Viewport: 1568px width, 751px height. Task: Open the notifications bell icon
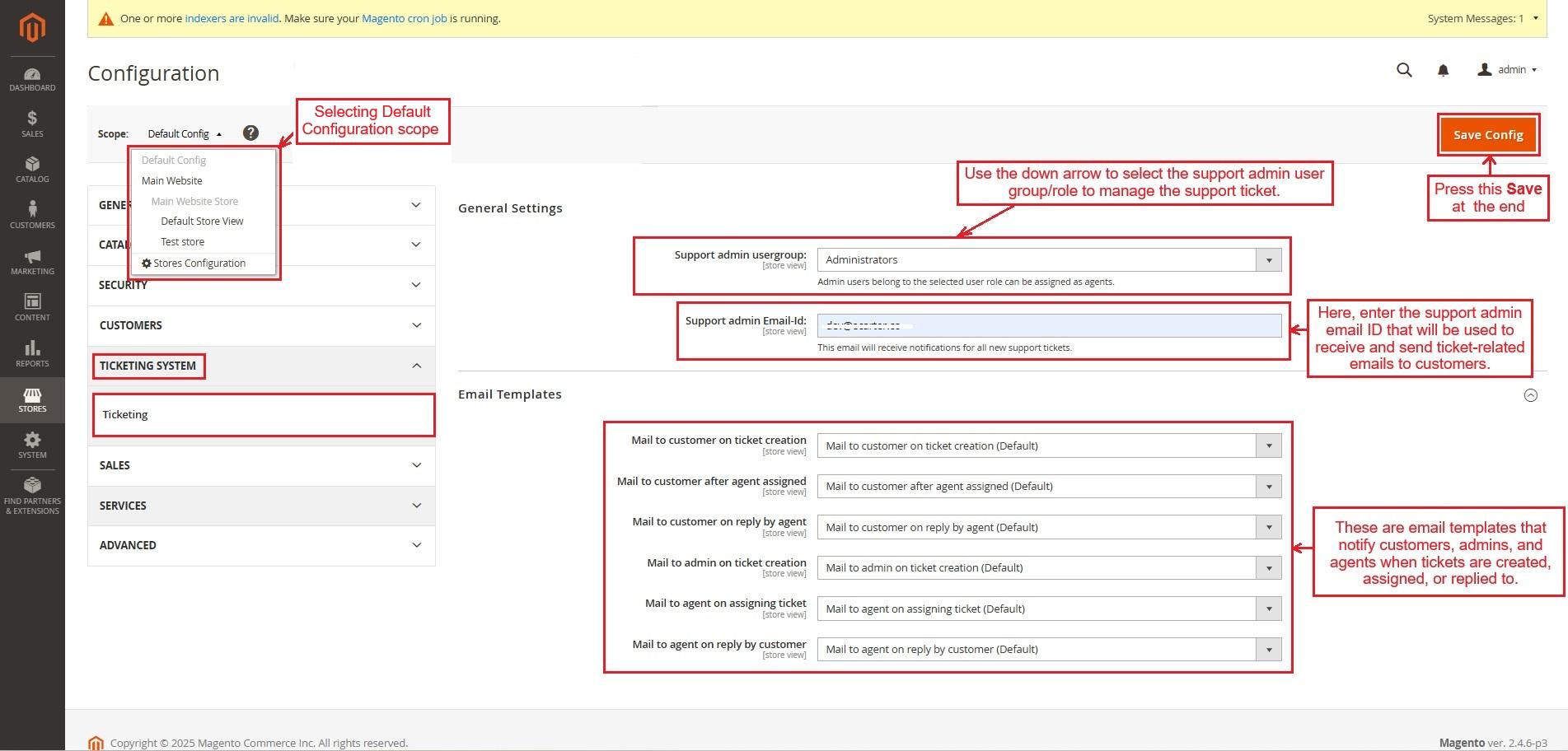click(1443, 71)
